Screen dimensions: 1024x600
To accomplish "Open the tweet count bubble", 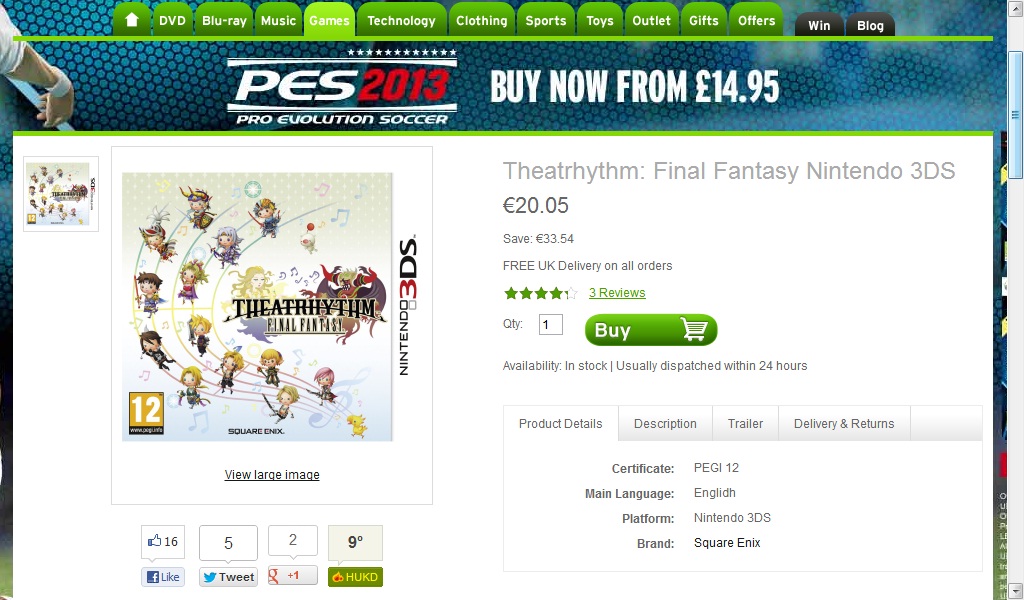I will 228,543.
